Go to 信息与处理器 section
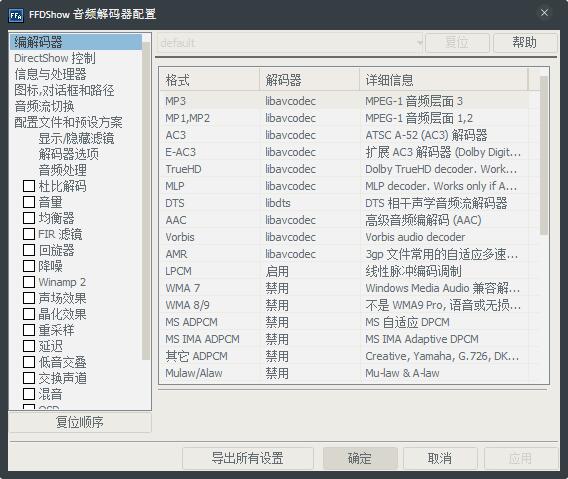 (50, 74)
